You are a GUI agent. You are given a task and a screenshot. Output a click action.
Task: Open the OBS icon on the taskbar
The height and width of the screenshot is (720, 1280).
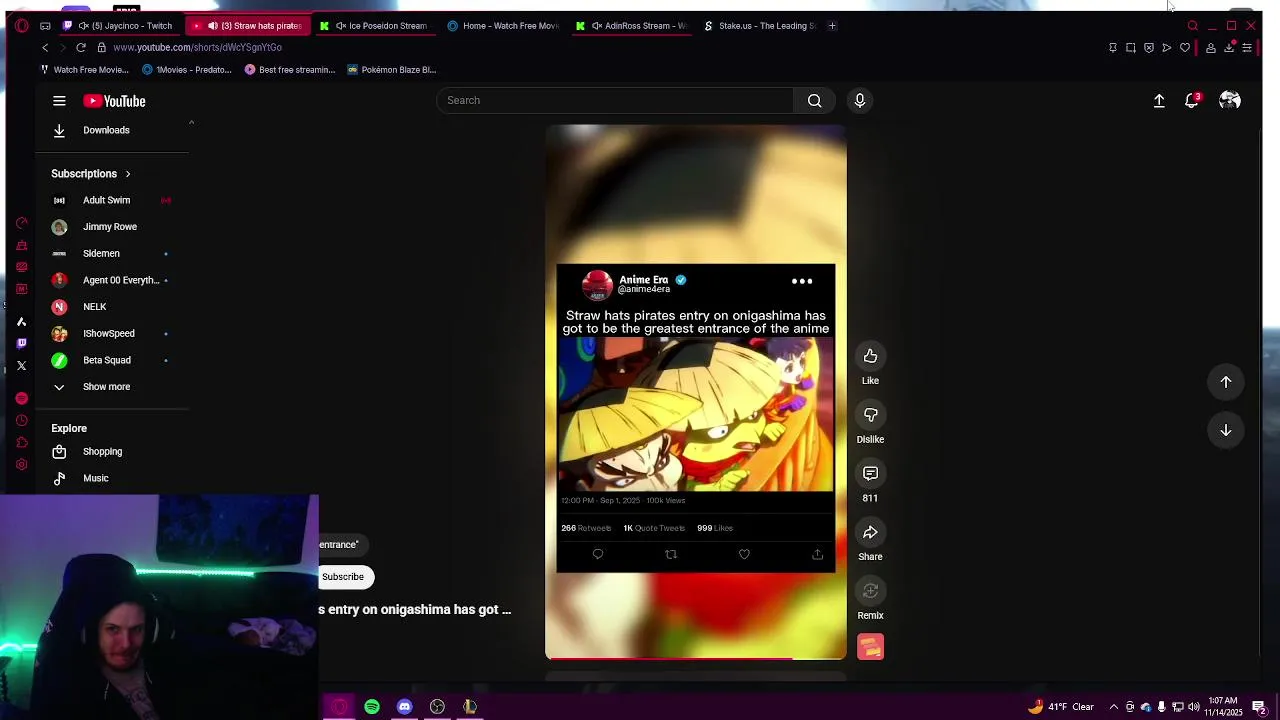tap(437, 707)
